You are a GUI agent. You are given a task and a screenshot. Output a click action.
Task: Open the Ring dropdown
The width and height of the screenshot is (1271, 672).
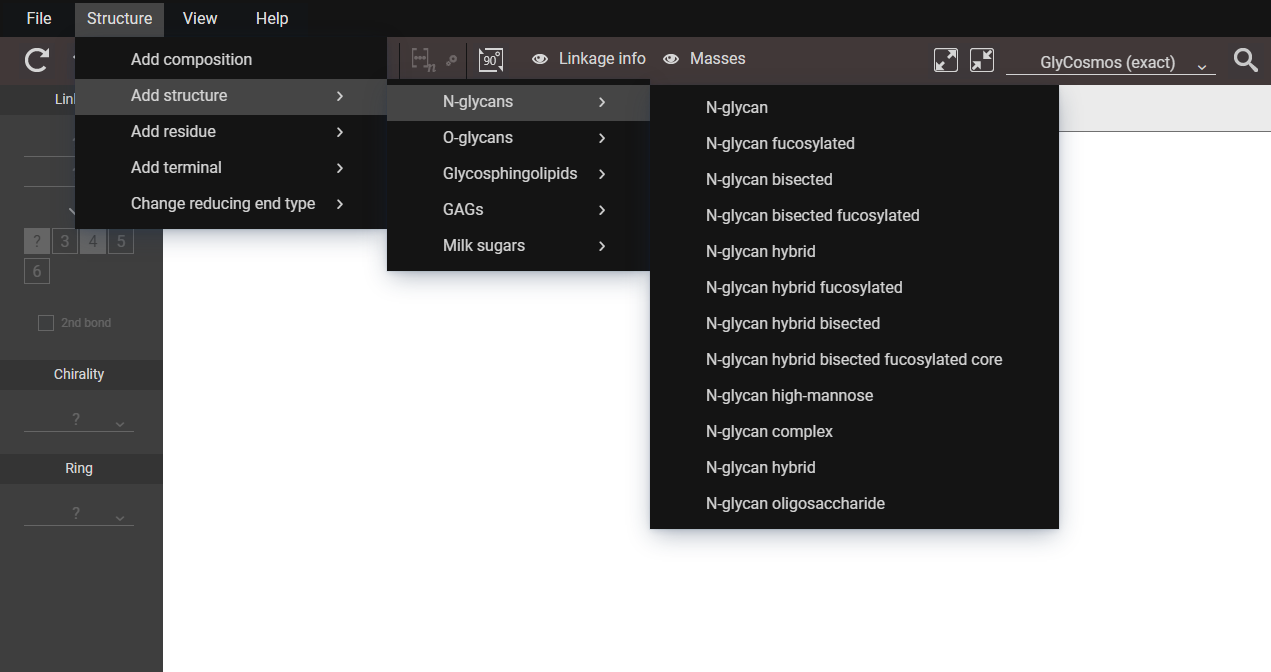click(79, 514)
